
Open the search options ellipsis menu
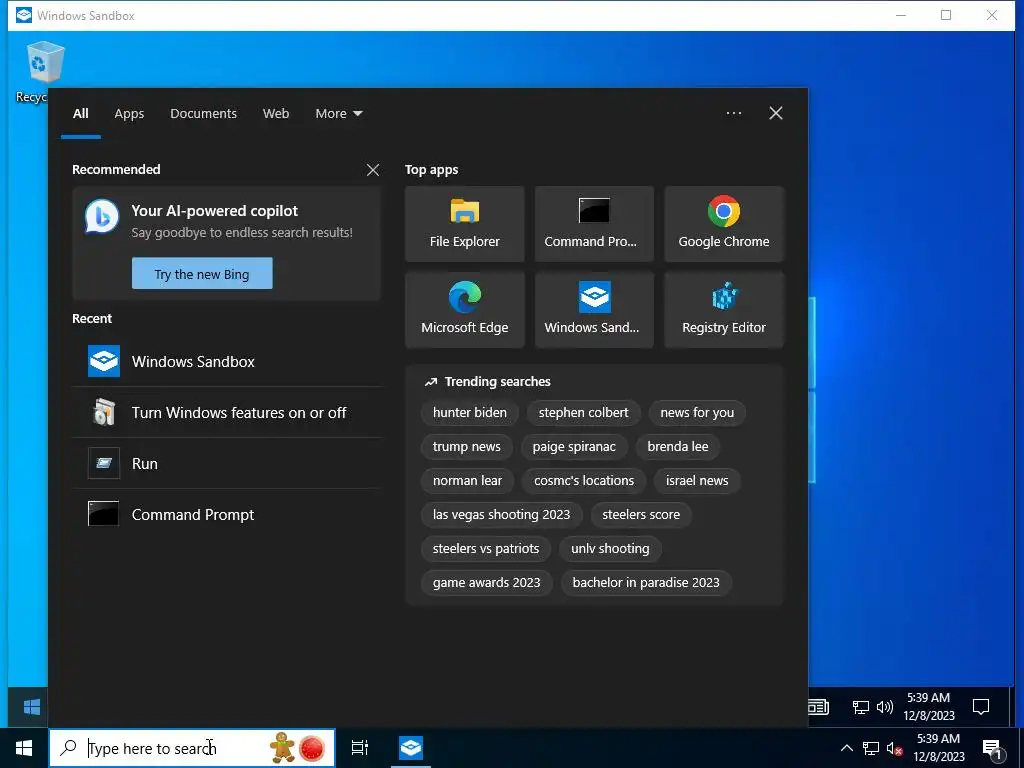point(733,113)
